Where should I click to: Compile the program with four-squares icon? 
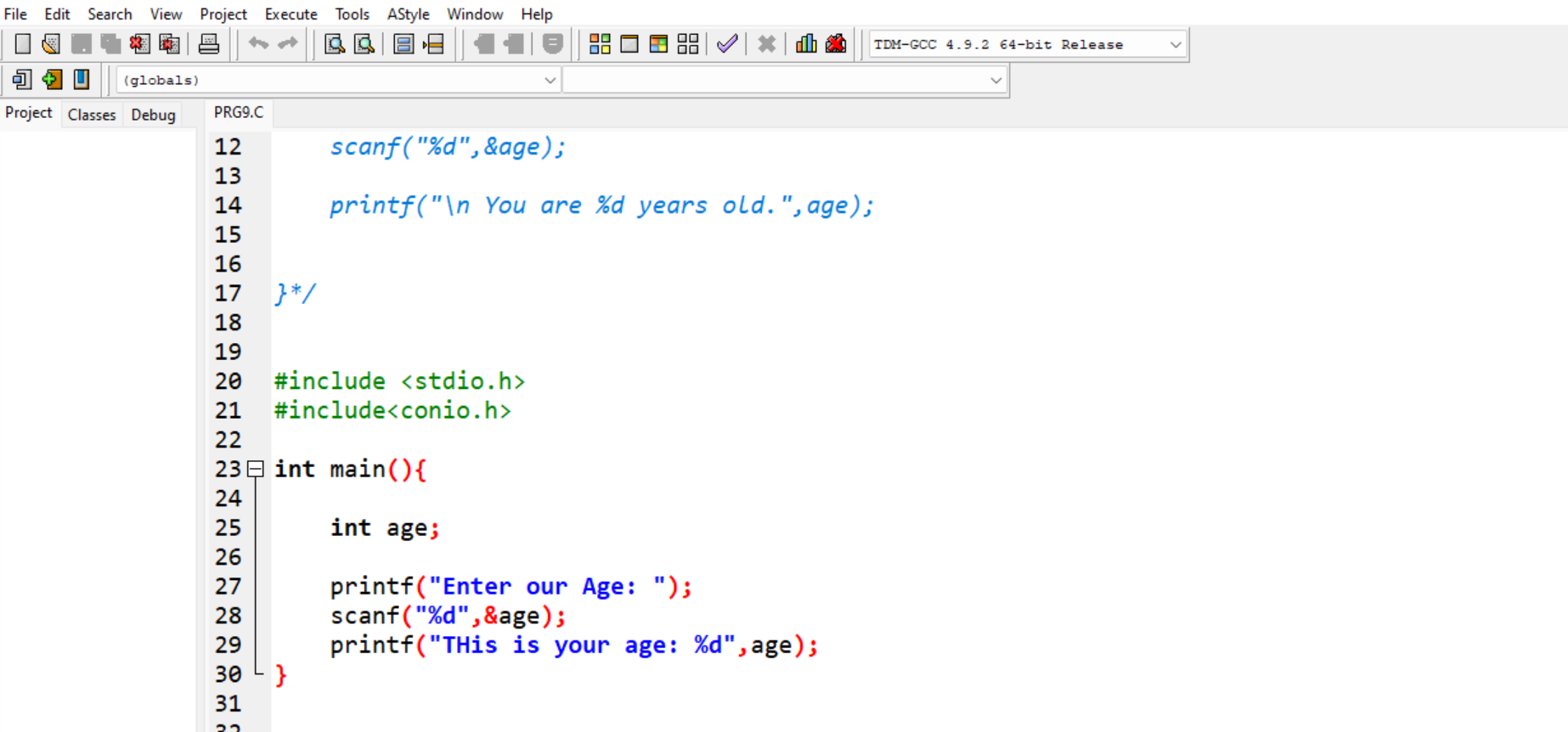pyautogui.click(x=600, y=44)
